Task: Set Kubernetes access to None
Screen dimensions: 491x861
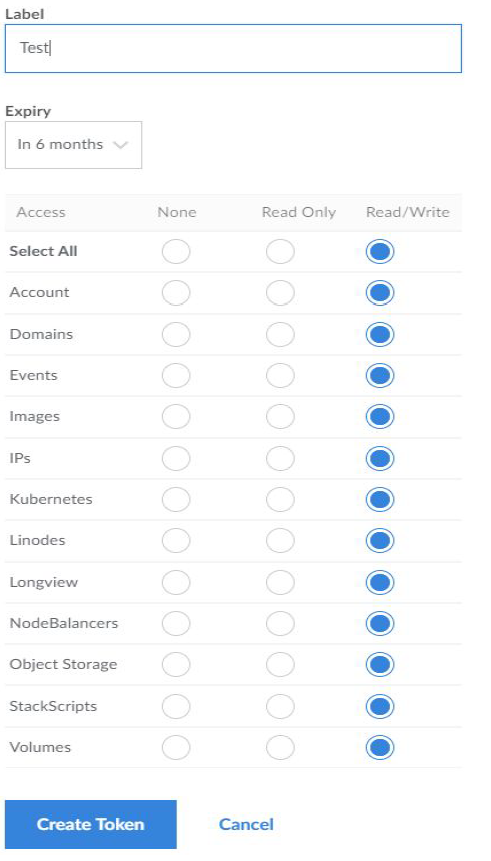Action: pyautogui.click(x=176, y=500)
